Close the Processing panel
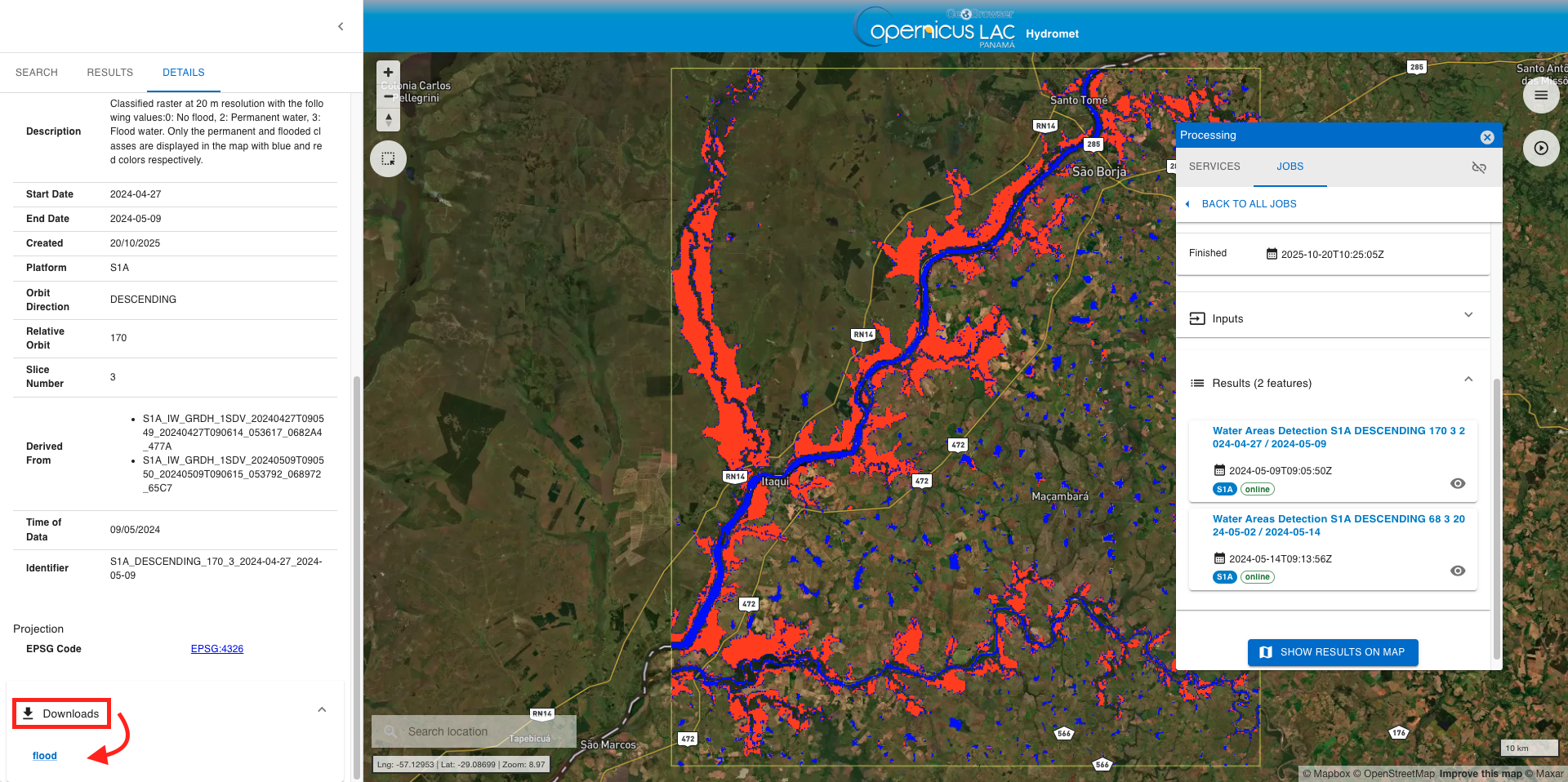The height and width of the screenshot is (782, 1568). 1486,137
